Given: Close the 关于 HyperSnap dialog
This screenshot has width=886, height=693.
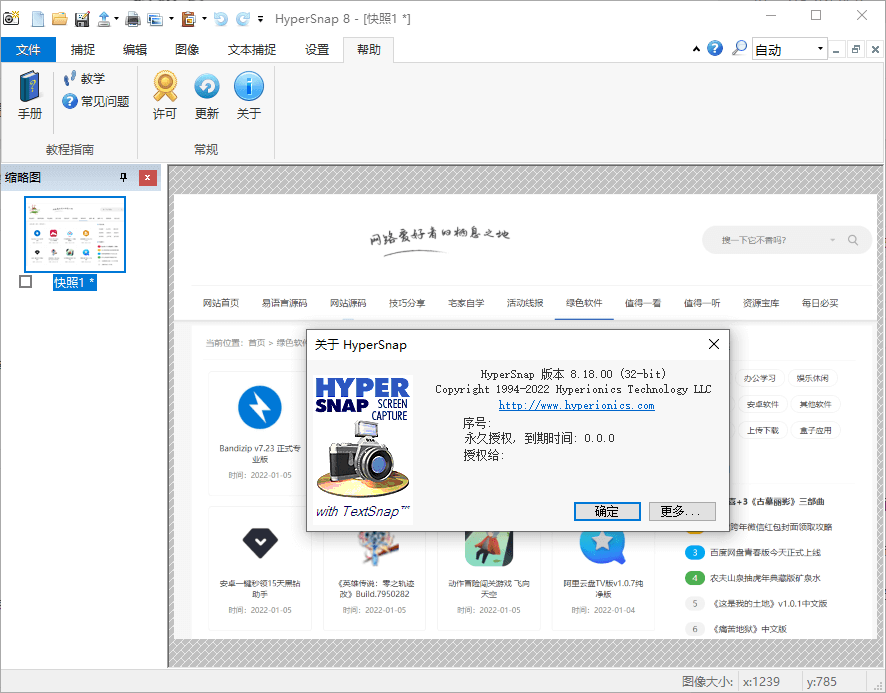Looking at the screenshot, I should (x=714, y=344).
